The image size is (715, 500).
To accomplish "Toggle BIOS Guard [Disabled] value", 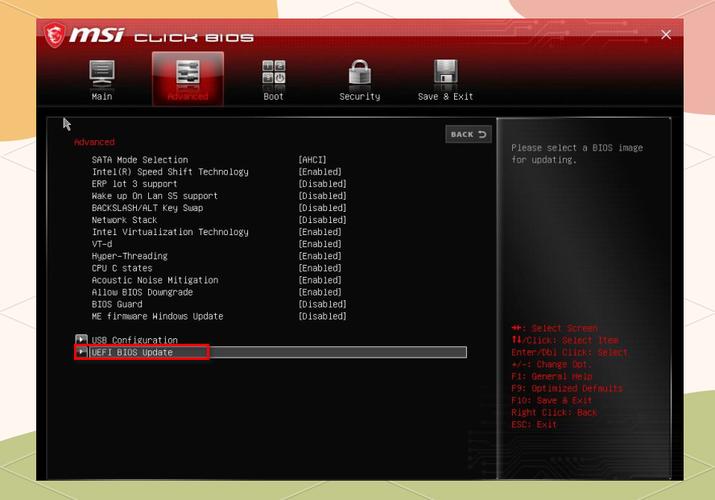I will pos(322,304).
